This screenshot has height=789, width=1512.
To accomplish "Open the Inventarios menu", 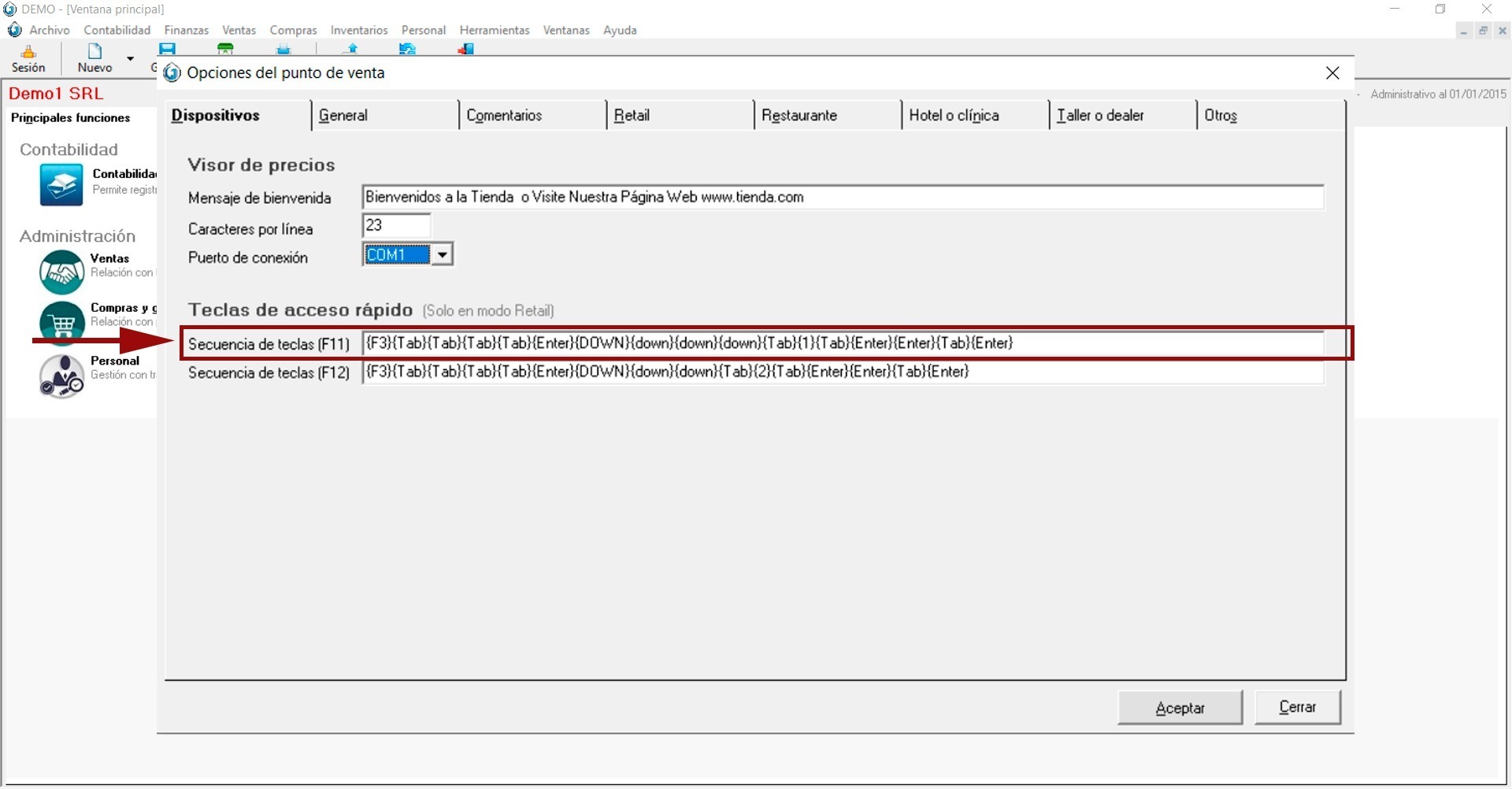I will coord(358,30).
